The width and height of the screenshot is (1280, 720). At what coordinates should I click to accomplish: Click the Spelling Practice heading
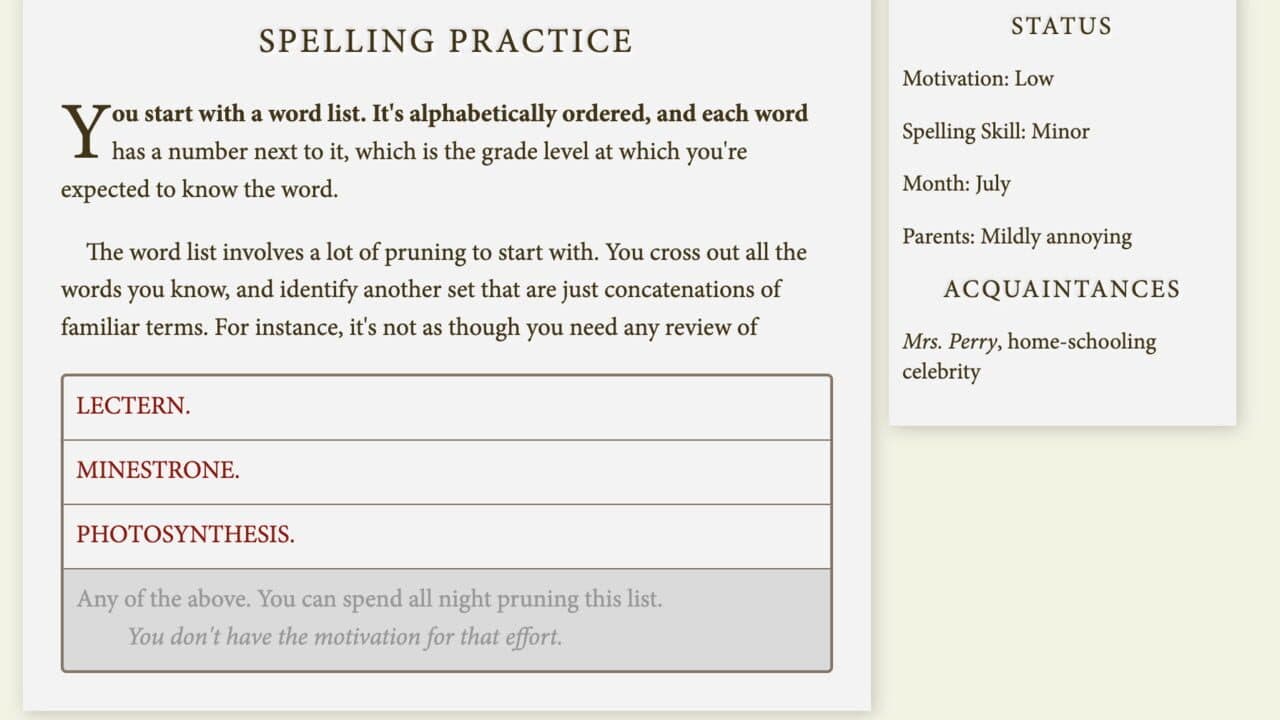coord(446,41)
